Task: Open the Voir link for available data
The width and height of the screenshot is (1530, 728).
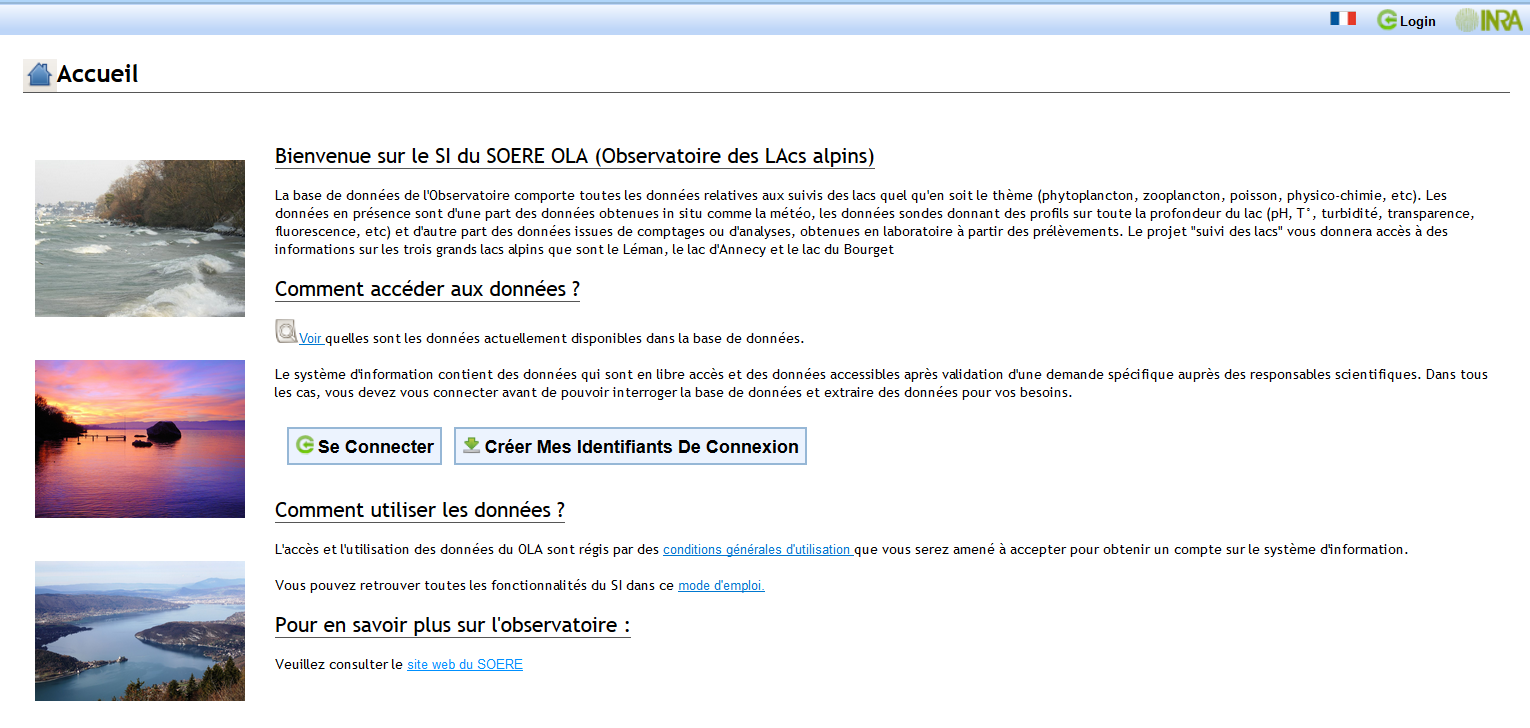Action: [311, 339]
